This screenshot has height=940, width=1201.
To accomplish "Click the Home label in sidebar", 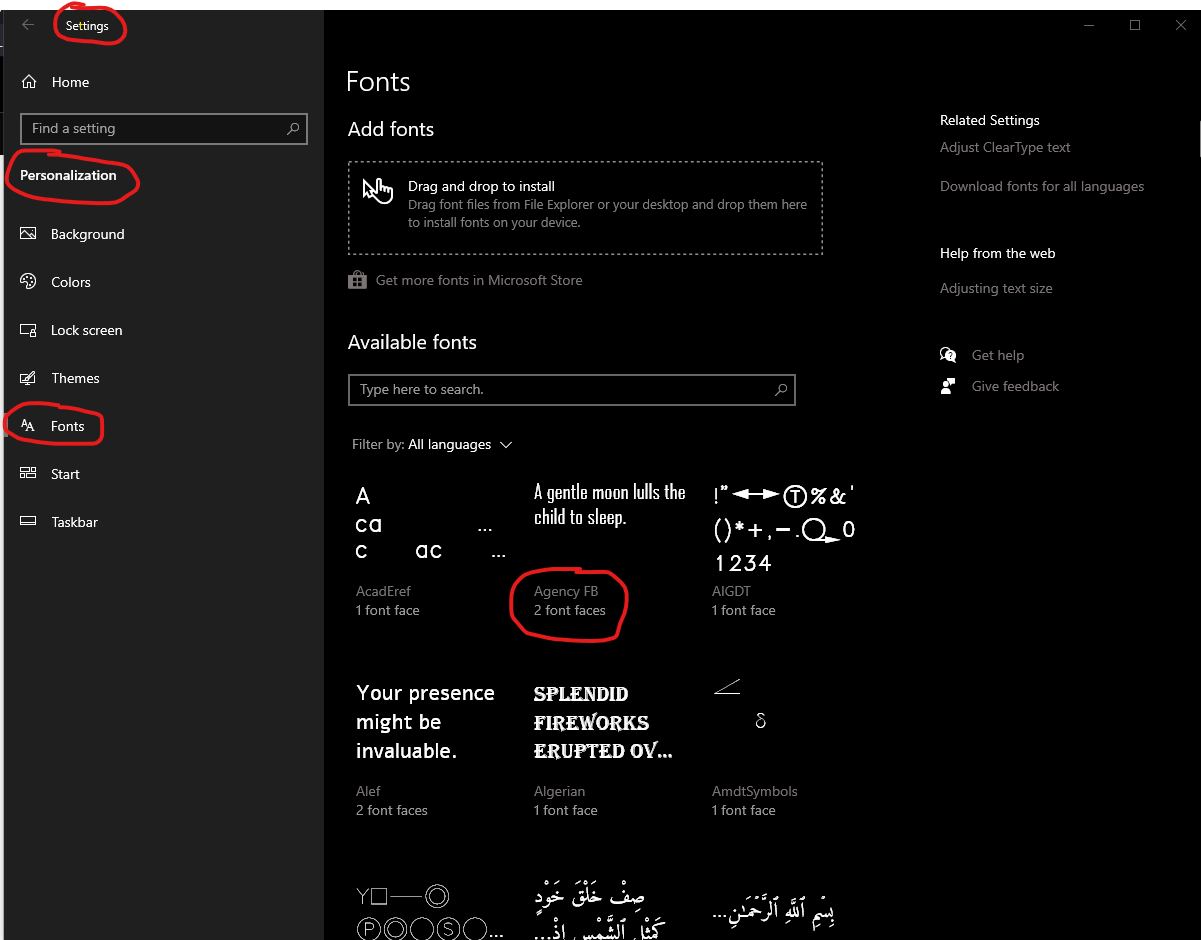I will click(70, 82).
